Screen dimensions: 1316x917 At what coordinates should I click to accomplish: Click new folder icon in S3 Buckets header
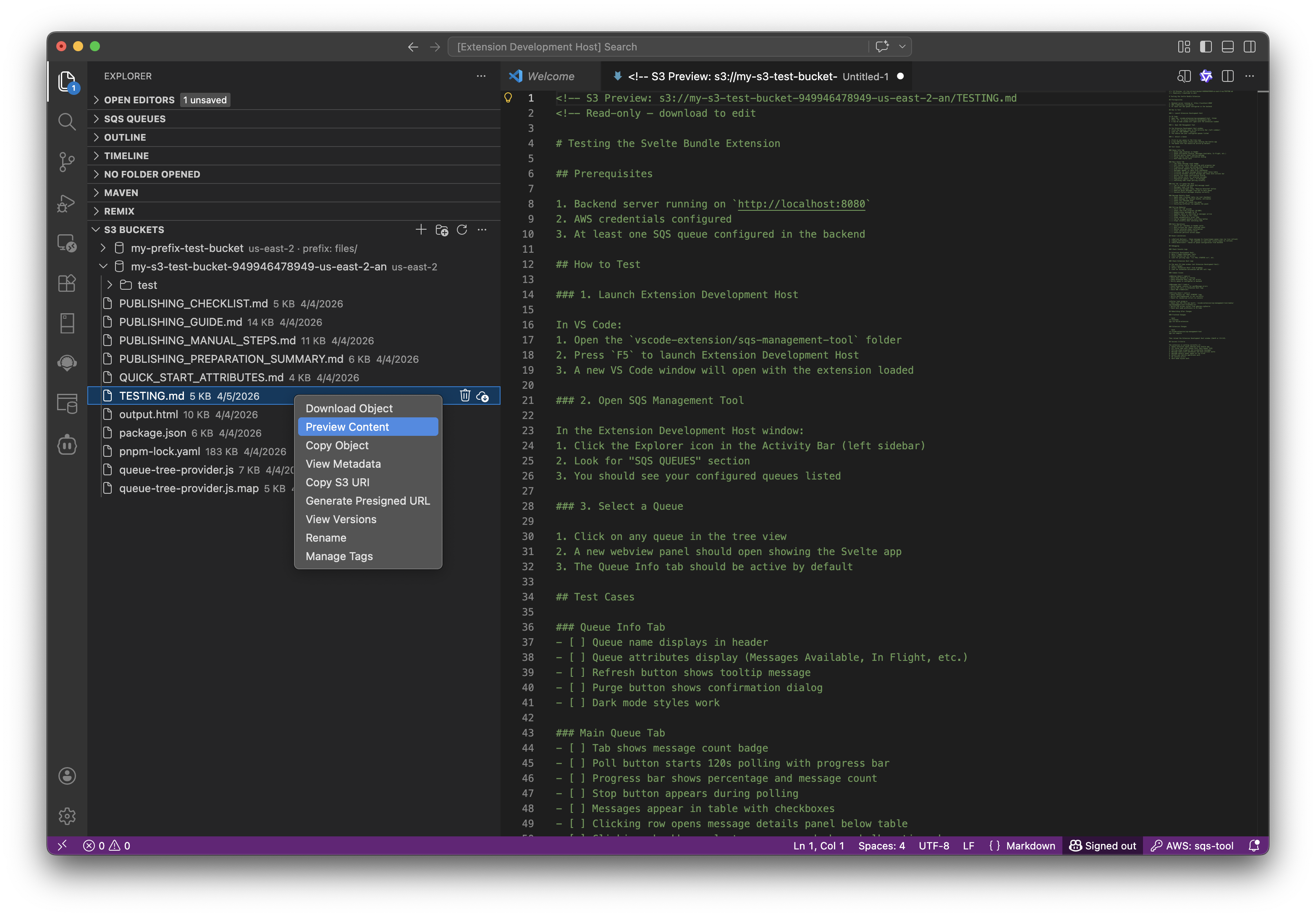(441, 230)
